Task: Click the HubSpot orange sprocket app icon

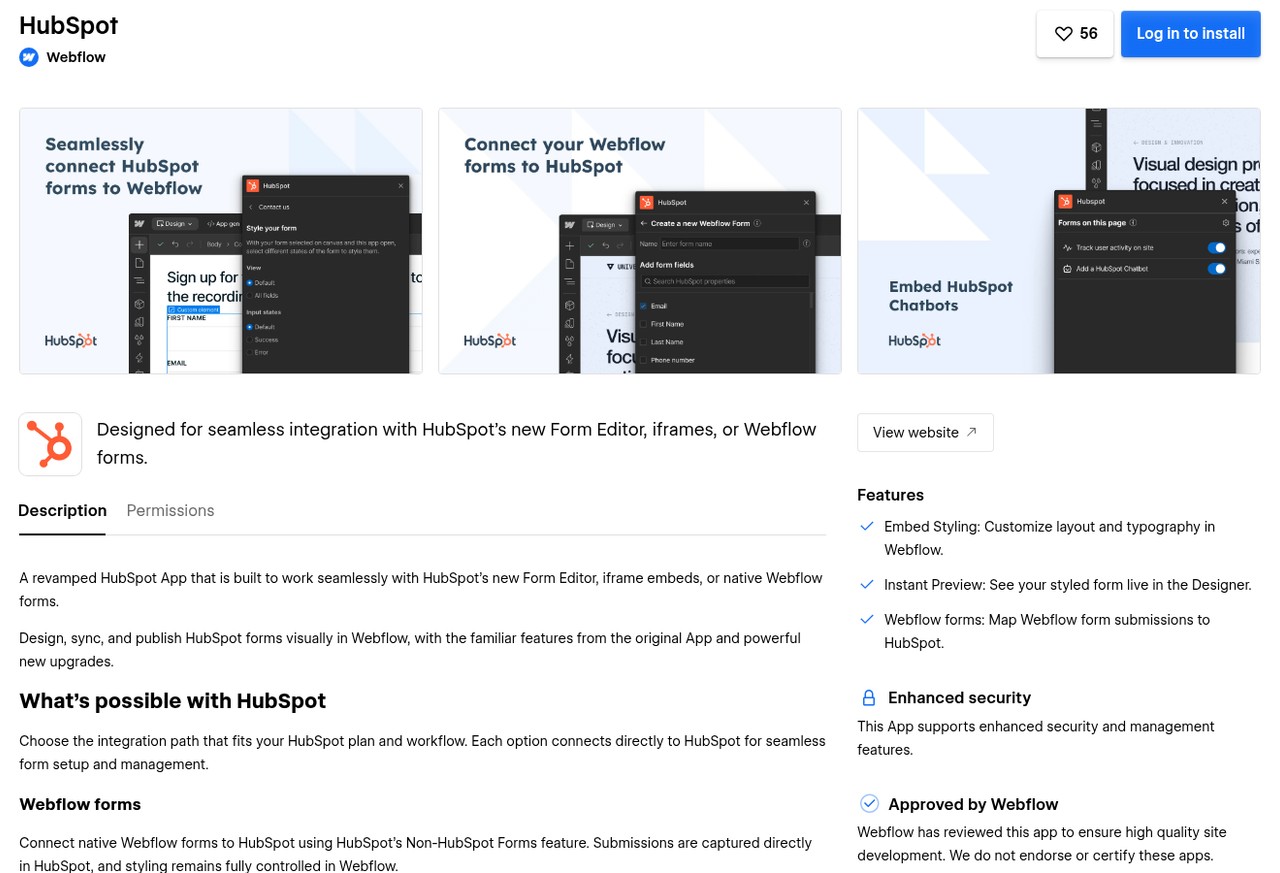Action: [x=50, y=444]
